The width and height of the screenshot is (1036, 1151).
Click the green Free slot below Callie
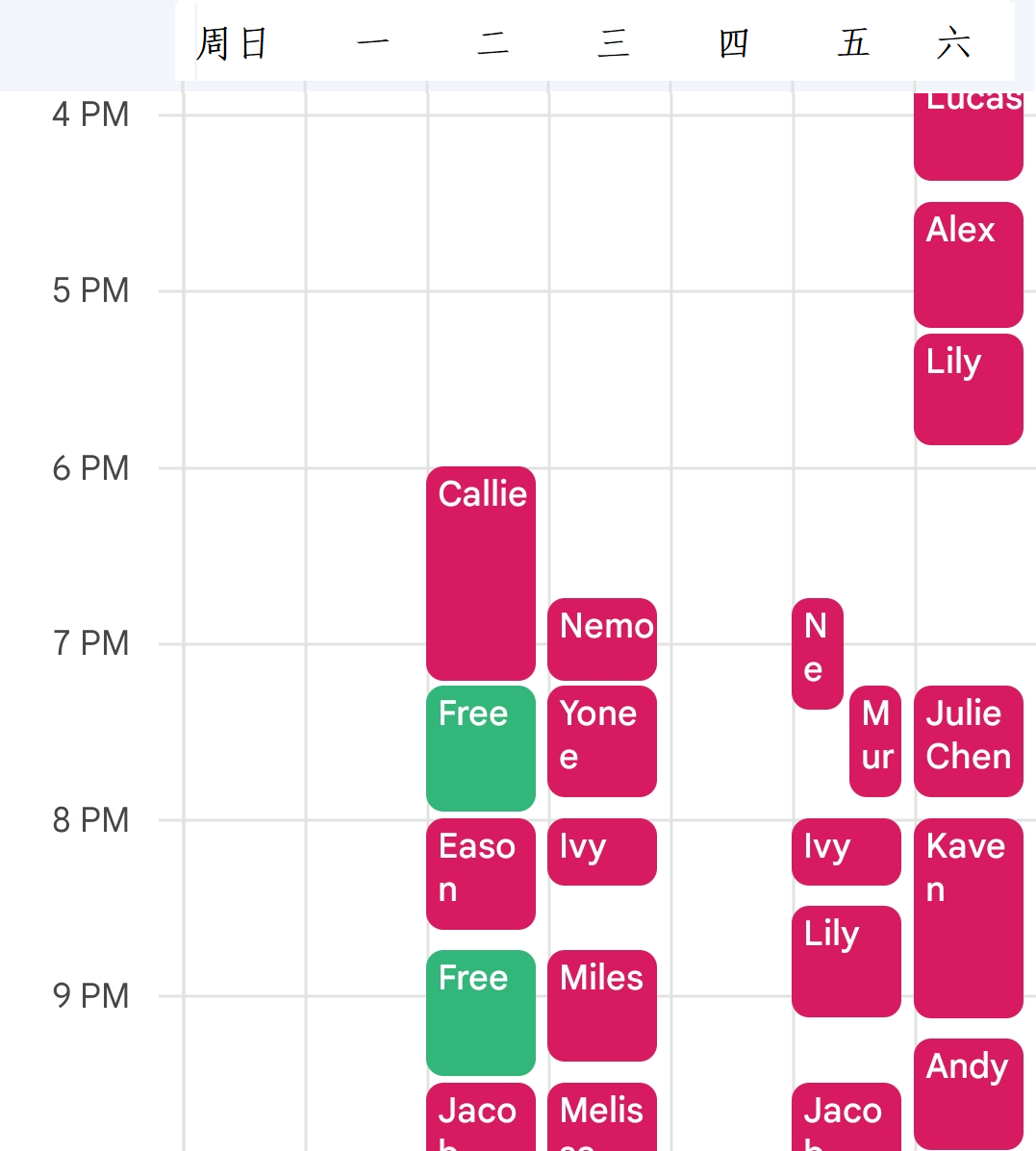pos(480,748)
